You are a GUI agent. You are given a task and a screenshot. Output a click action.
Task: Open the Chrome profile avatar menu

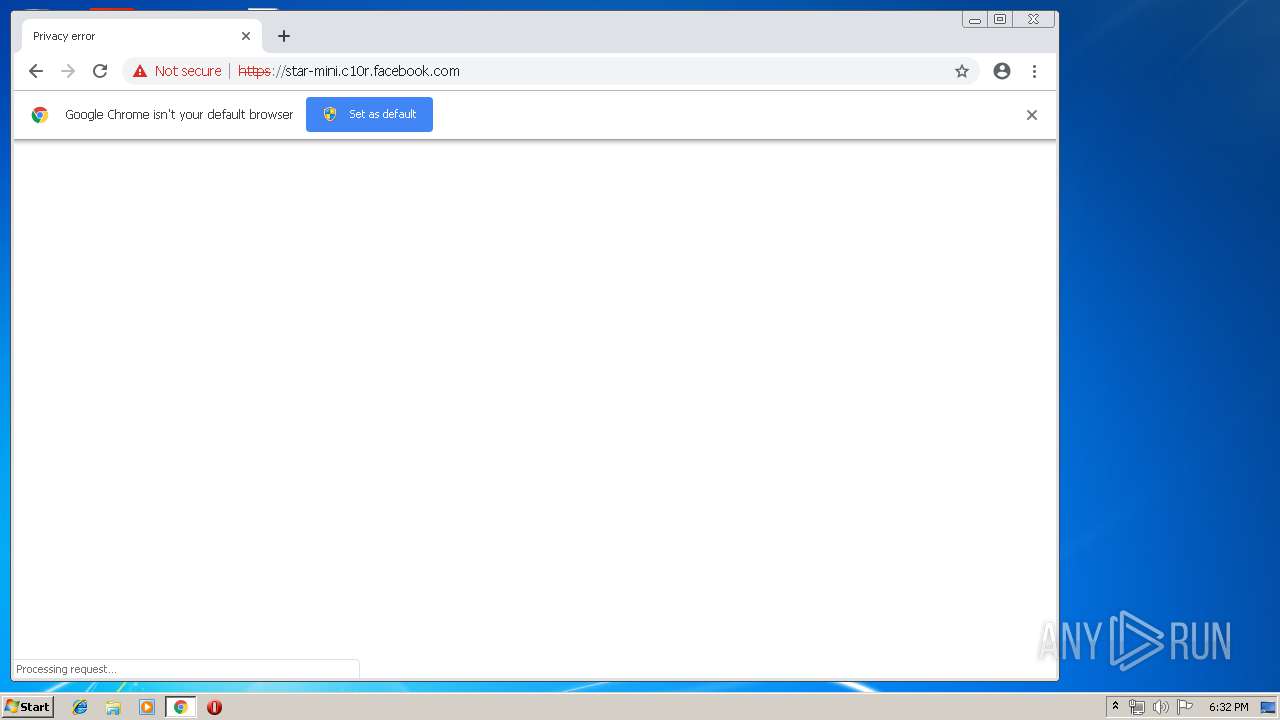coord(1002,71)
